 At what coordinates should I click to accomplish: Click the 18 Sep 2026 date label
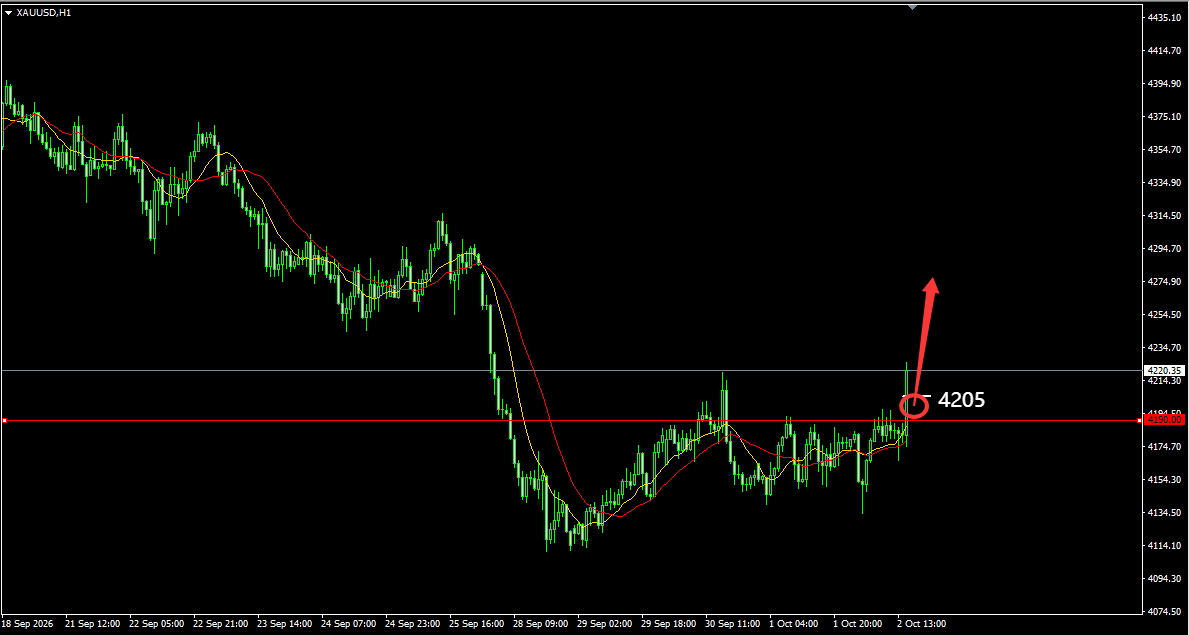pyautogui.click(x=28, y=624)
